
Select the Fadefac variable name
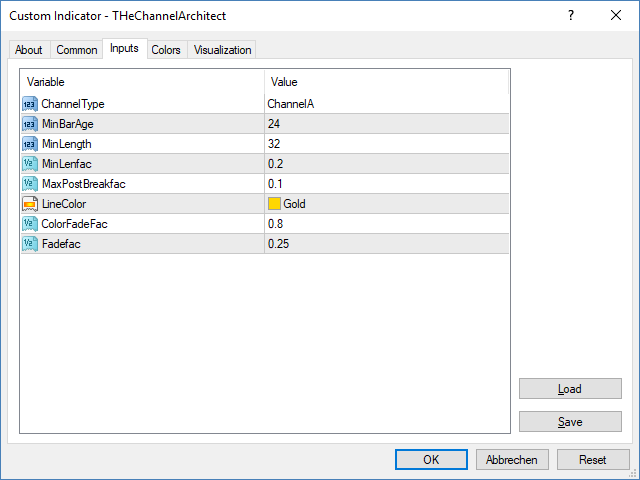61,244
